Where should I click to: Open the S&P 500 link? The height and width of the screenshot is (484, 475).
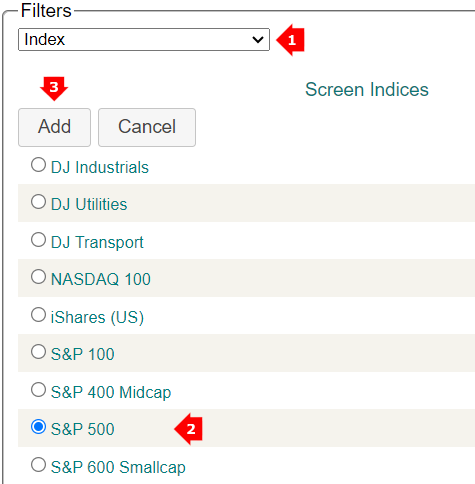(x=83, y=429)
